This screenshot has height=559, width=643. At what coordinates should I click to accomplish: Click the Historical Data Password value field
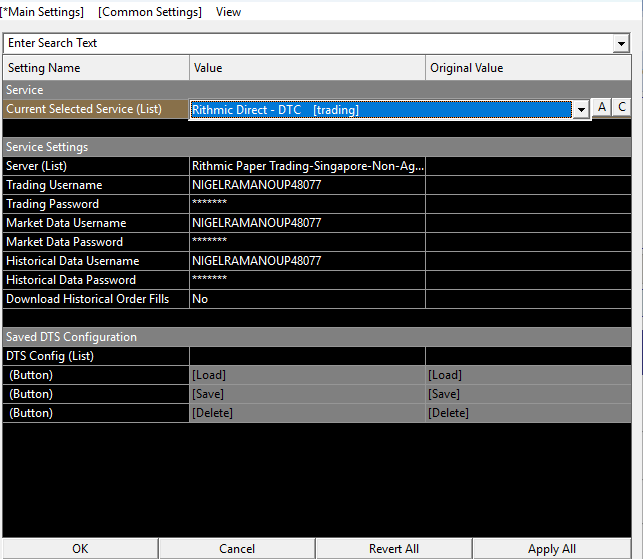click(308, 280)
